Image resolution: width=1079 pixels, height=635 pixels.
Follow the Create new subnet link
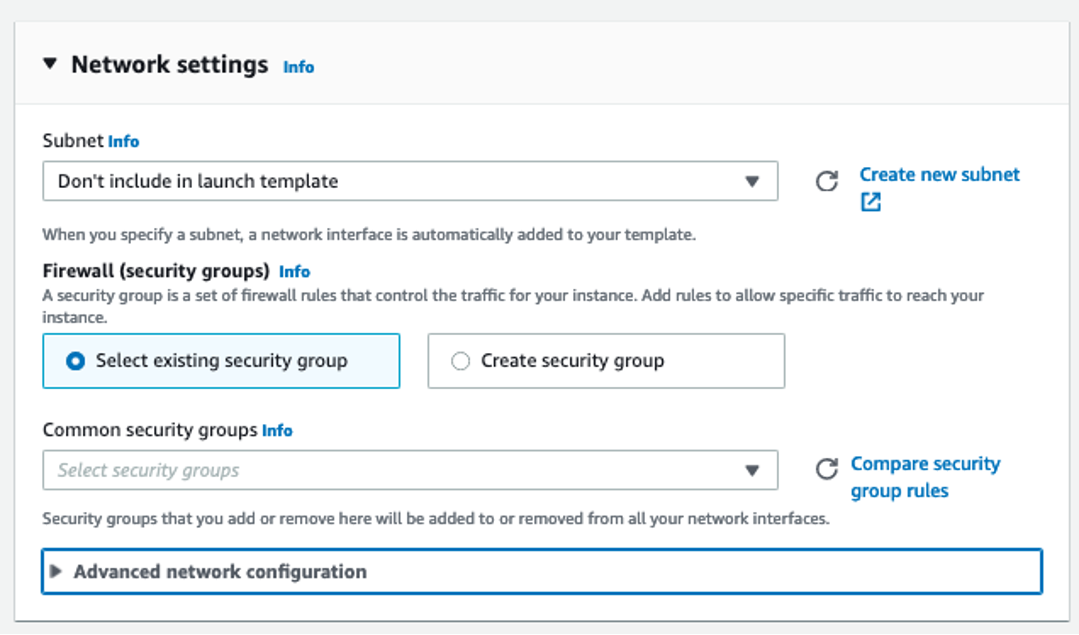938,173
